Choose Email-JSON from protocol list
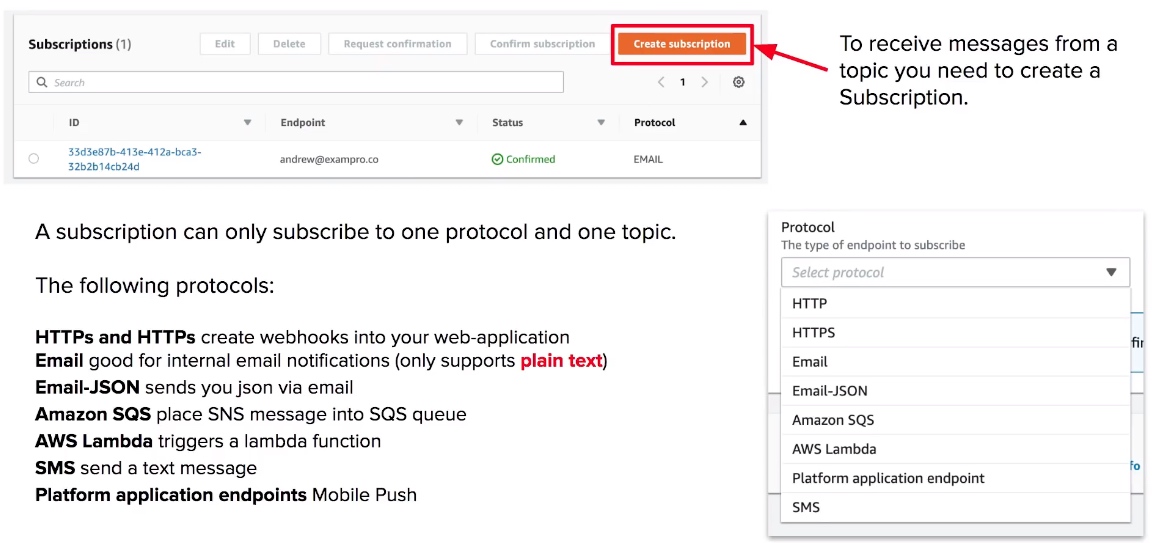 [x=955, y=391]
